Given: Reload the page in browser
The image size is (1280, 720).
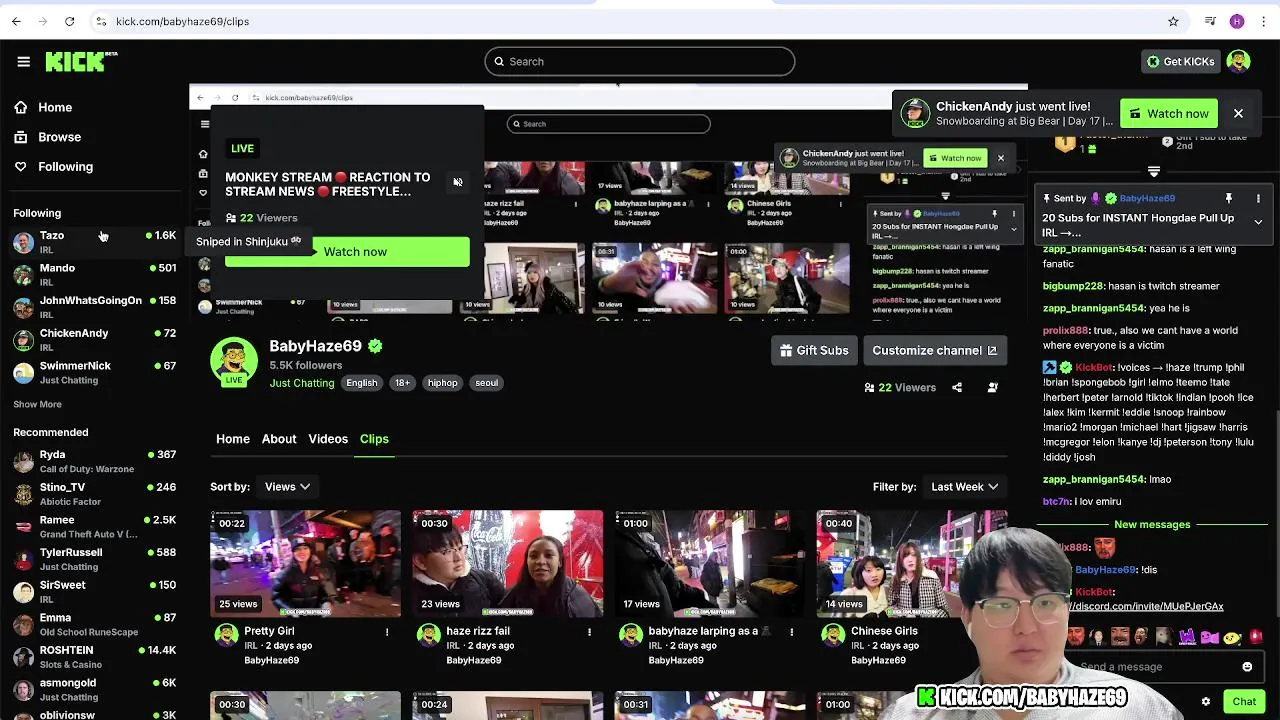Looking at the screenshot, I should click(69, 21).
